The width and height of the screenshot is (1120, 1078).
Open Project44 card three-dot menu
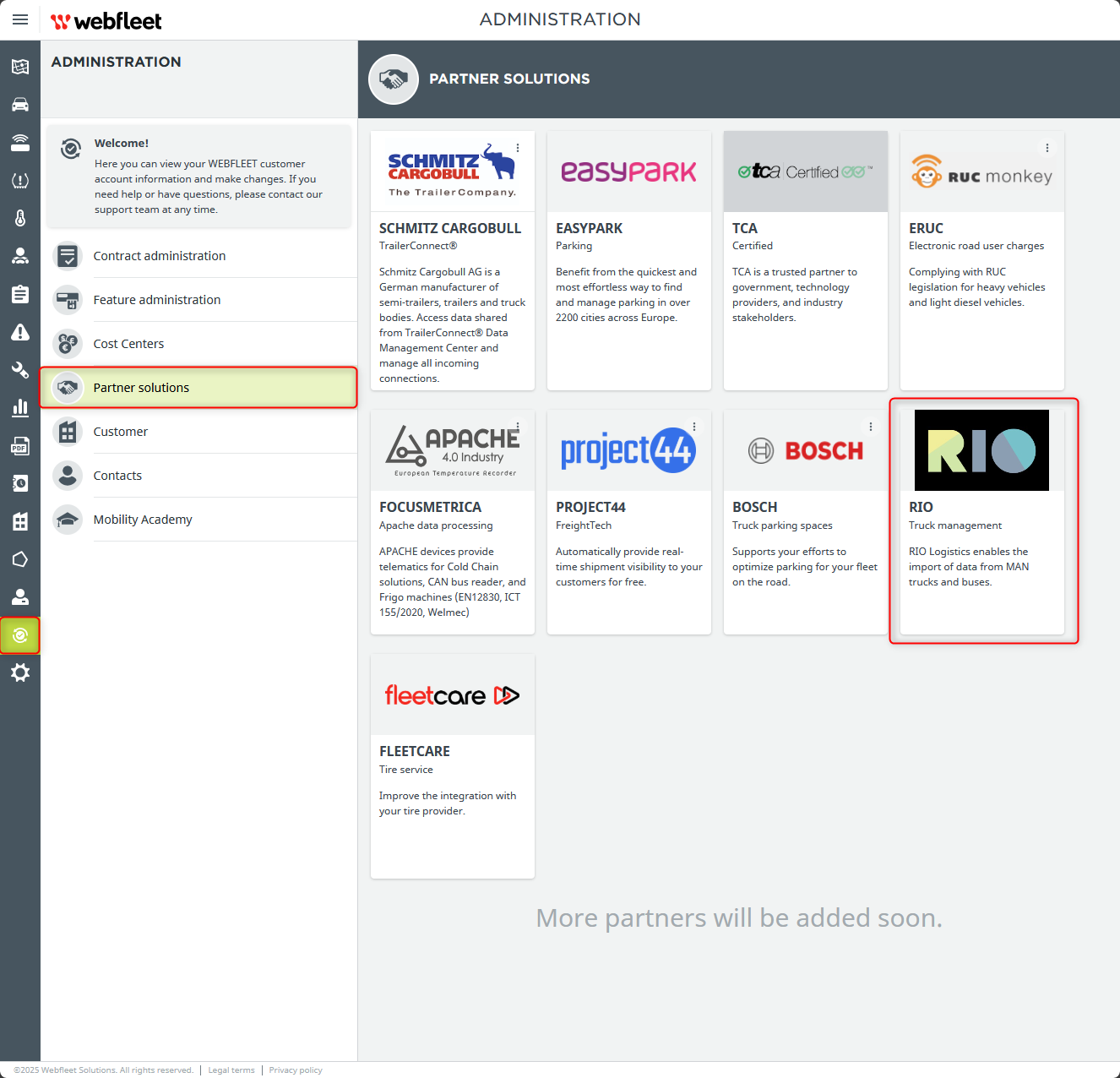(694, 427)
